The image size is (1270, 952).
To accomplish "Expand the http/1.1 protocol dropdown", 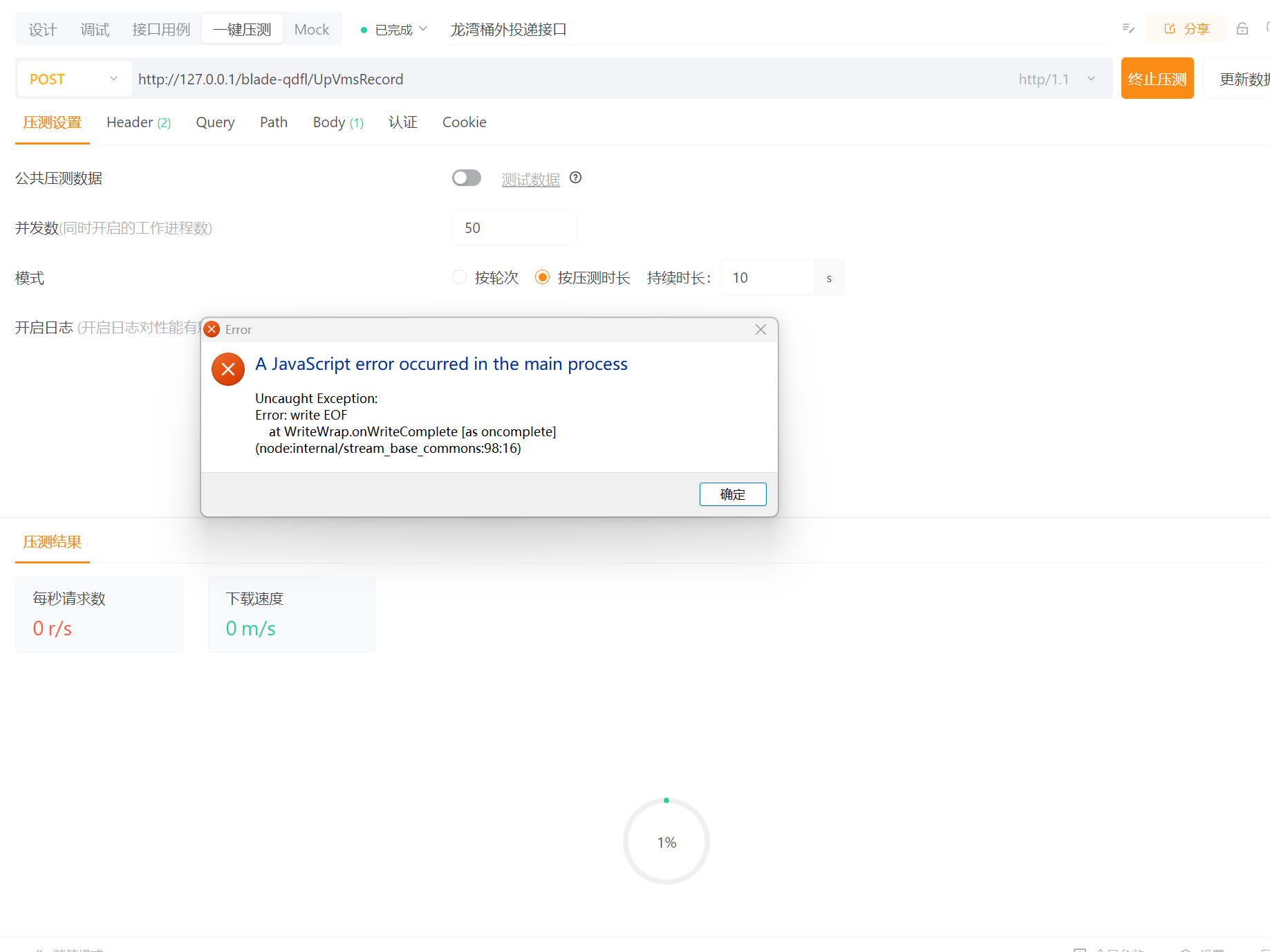I will (x=1091, y=79).
